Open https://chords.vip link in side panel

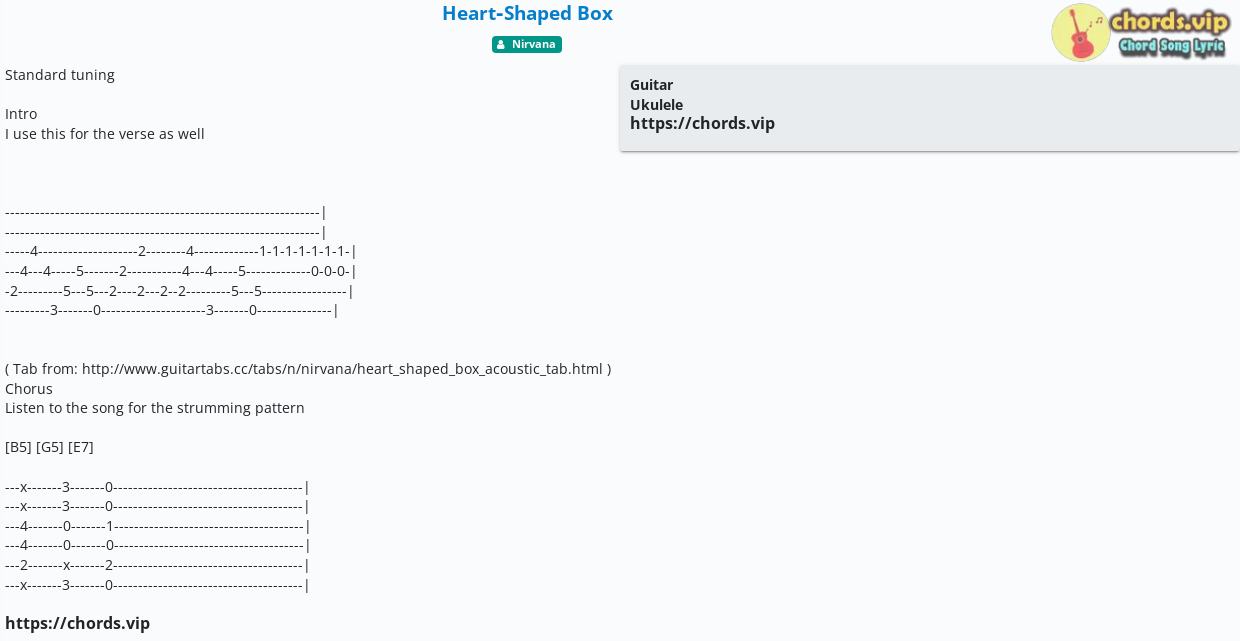pos(702,123)
